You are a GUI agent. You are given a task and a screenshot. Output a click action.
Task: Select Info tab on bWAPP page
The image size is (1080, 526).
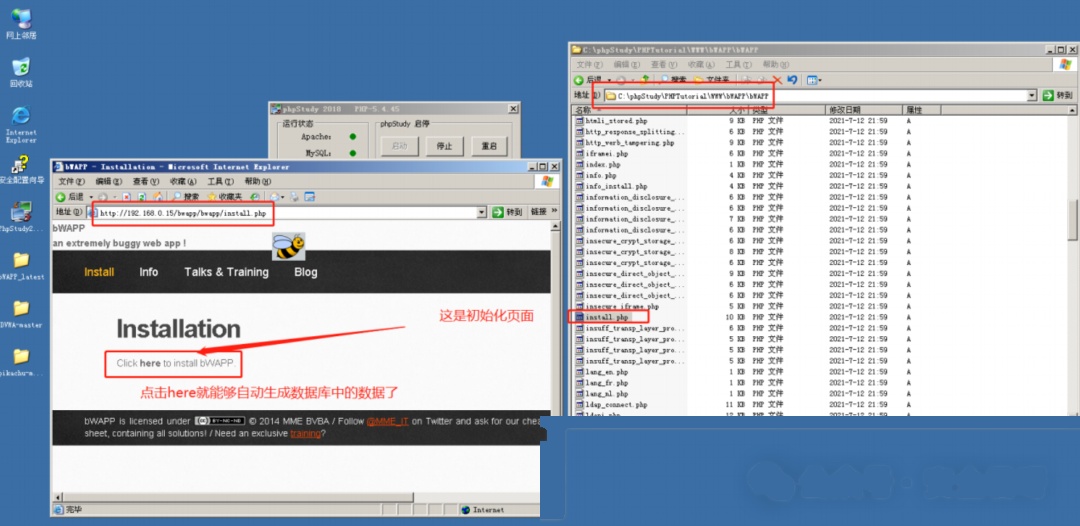[x=149, y=272]
